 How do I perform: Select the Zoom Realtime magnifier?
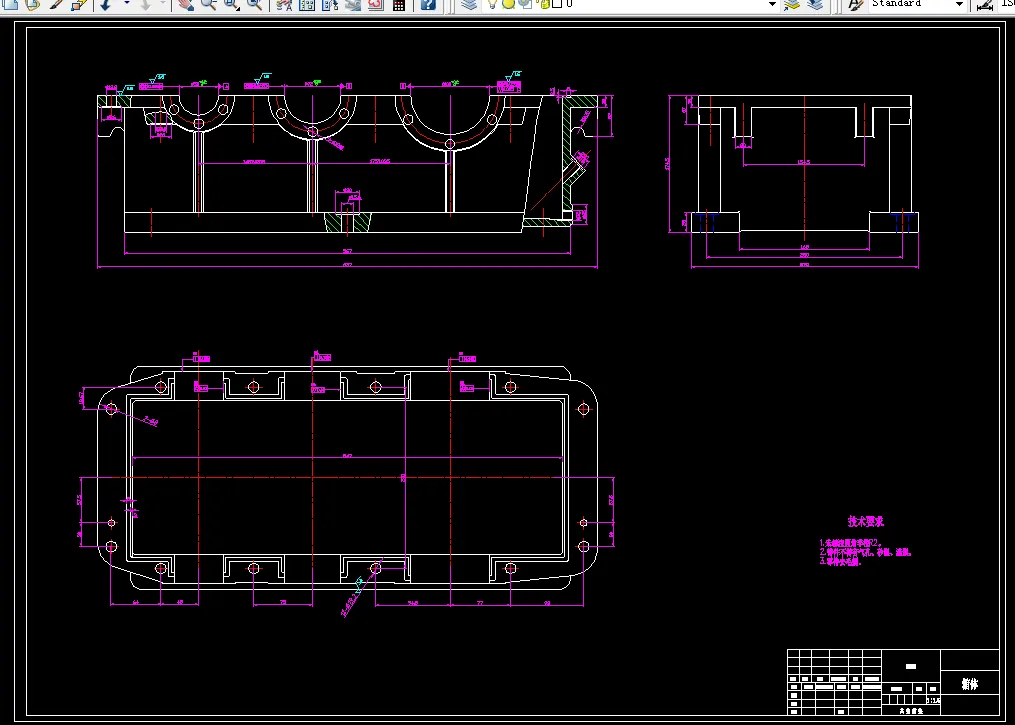tap(208, 4)
